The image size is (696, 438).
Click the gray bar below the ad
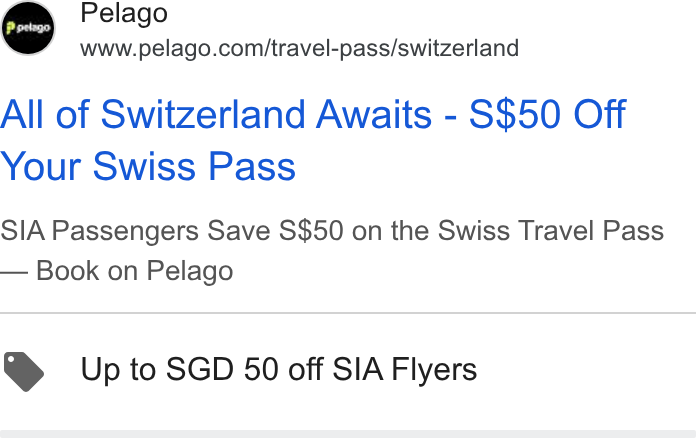[x=348, y=434]
